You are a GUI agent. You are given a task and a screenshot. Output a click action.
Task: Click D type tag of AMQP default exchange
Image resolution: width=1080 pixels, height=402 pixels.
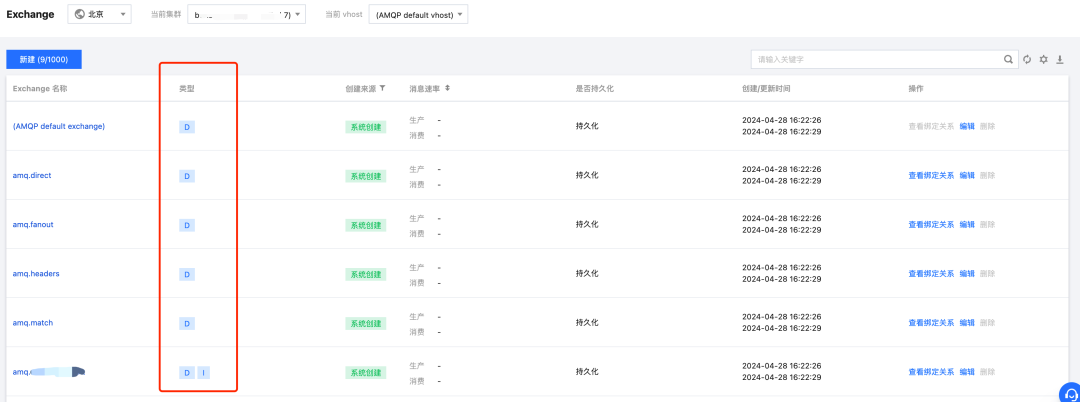[x=187, y=127]
